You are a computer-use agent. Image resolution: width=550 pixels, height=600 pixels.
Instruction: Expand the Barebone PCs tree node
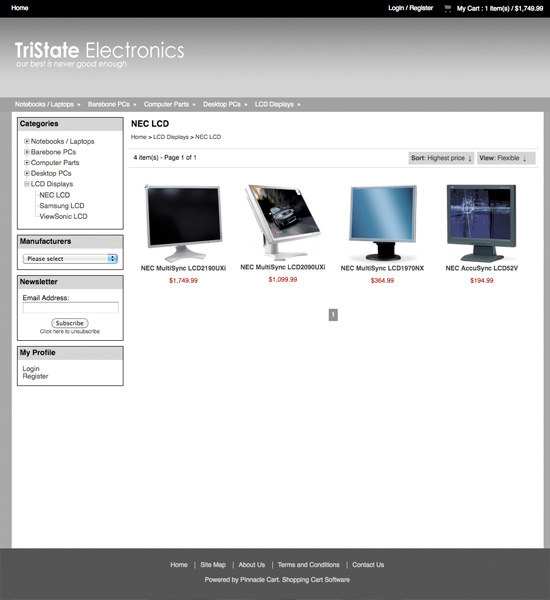click(x=27, y=152)
